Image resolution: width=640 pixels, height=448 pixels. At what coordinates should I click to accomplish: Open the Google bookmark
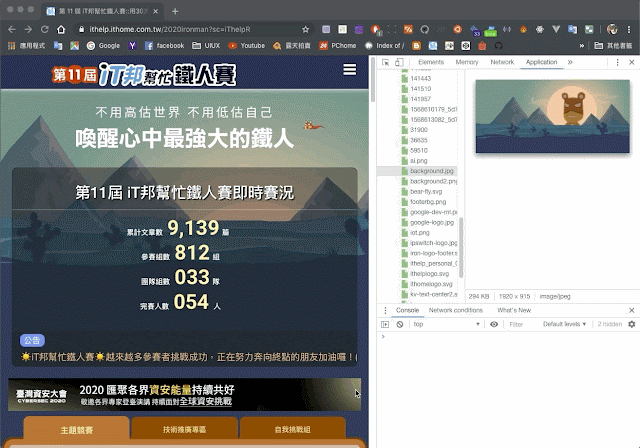[x=103, y=46]
